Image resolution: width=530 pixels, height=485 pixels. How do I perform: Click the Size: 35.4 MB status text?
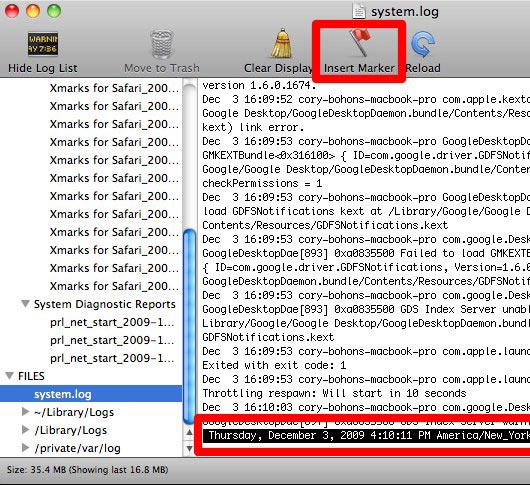pos(88,469)
